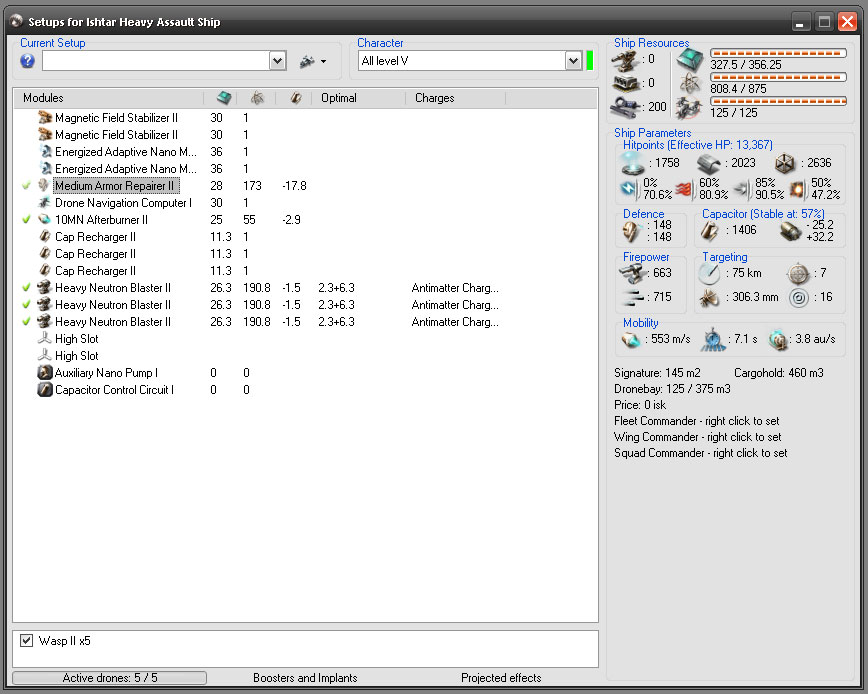This screenshot has width=868, height=694.
Task: Click the Auxiliary Nano Pump I rig icon
Action: click(44, 372)
